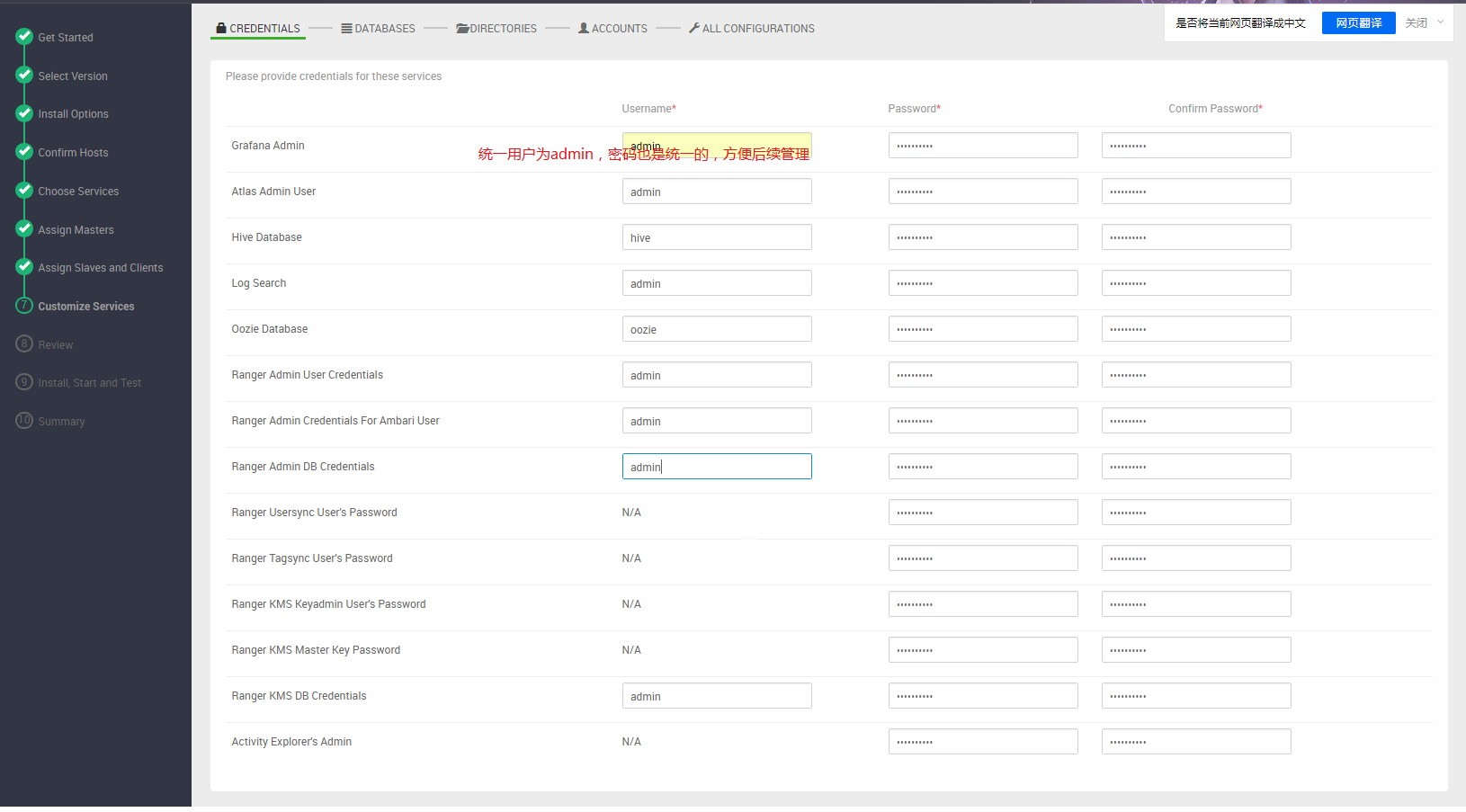
Task: Click the step 9 circle icon
Action: 24,382
